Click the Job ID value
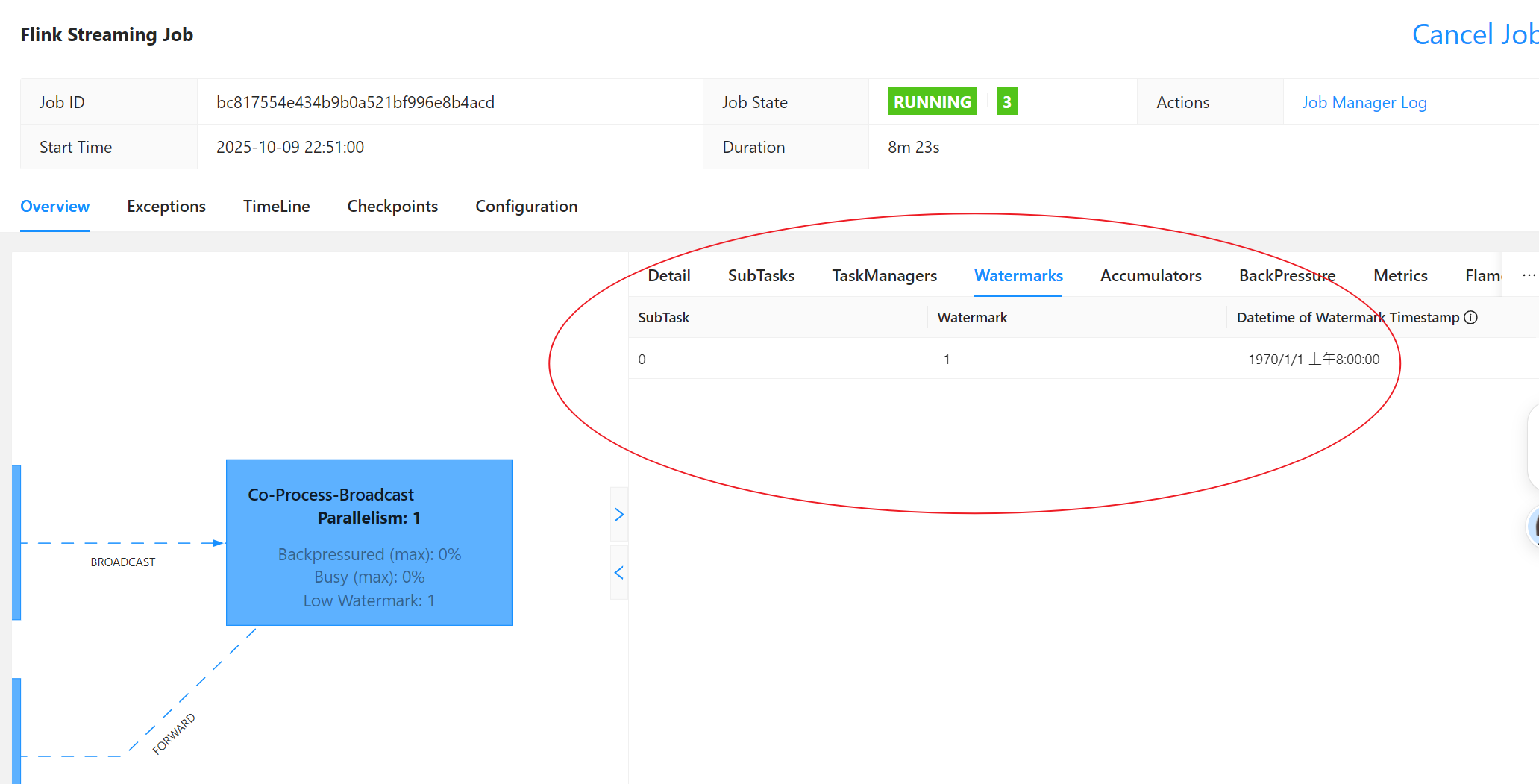Viewport: 1539px width, 784px height. [x=355, y=102]
